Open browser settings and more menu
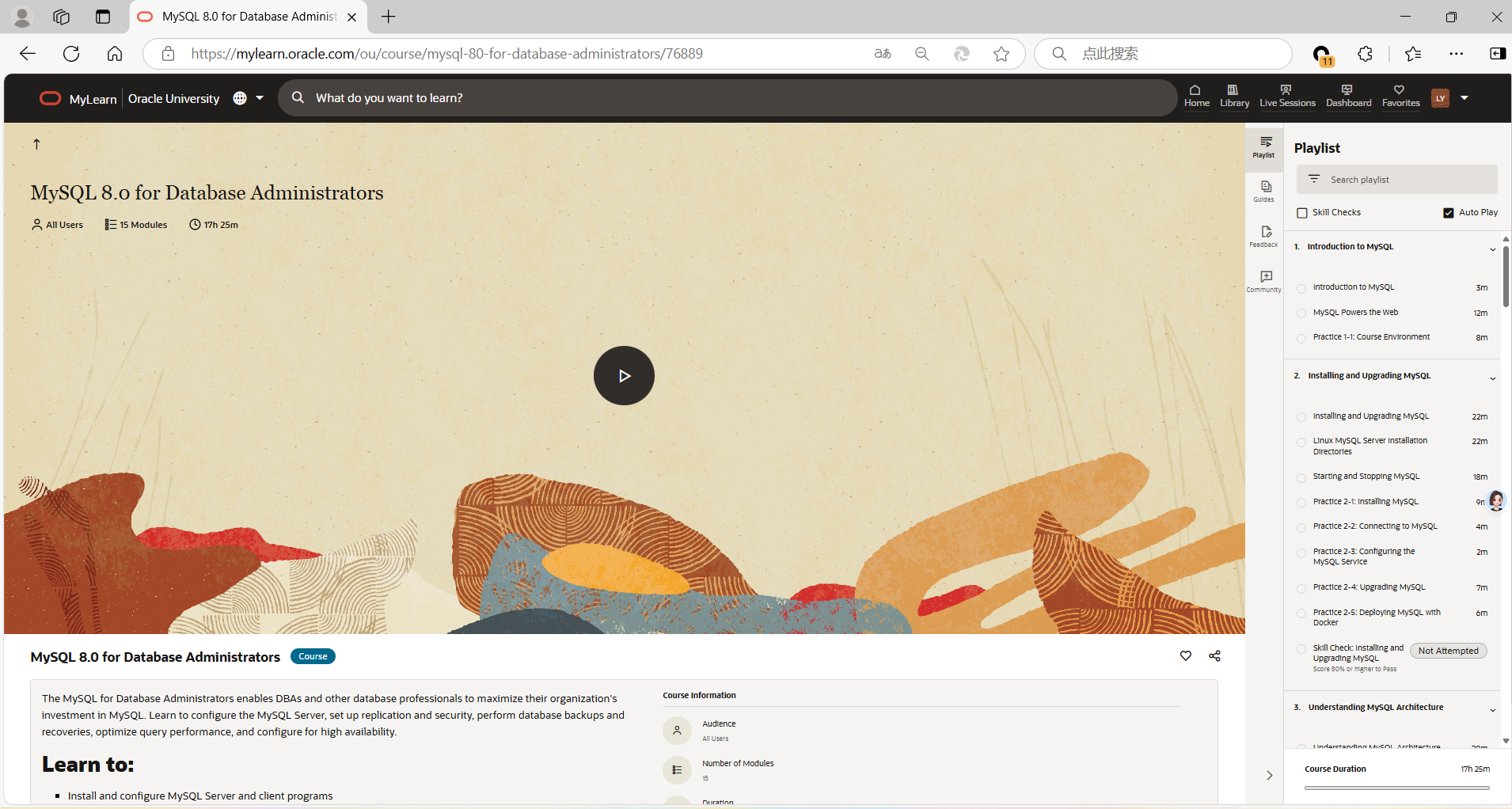Viewport: 1512px width, 809px height. pos(1457,54)
